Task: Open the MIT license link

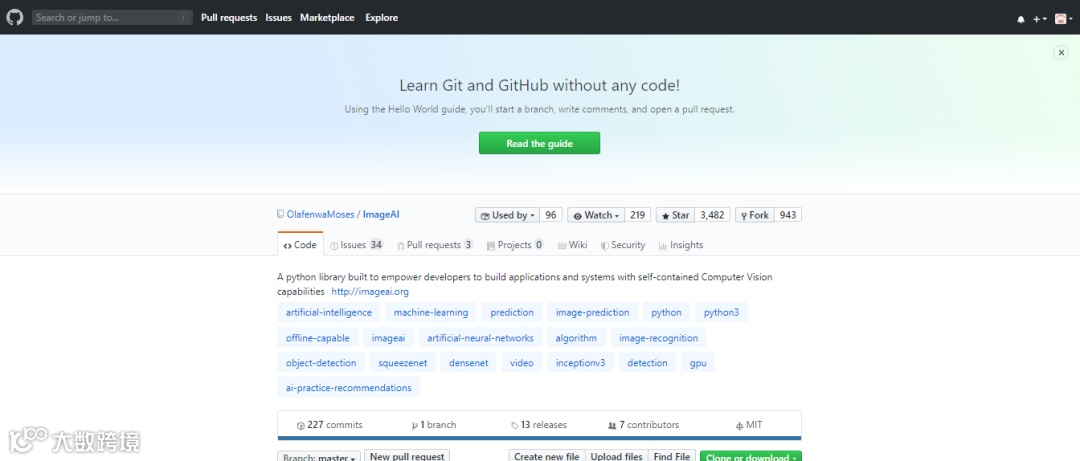Action: pos(749,424)
